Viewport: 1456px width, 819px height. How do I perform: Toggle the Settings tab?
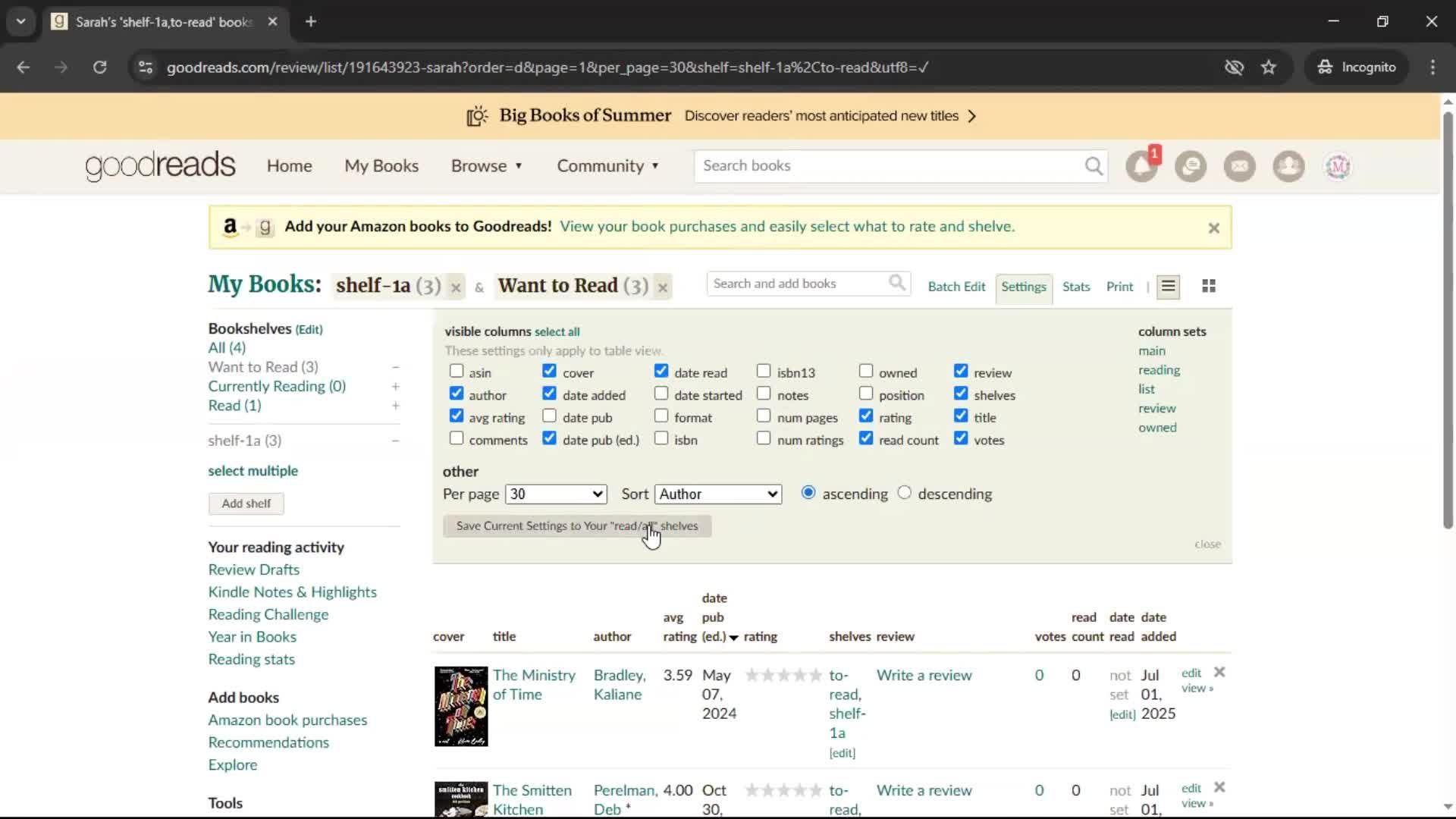pos(1024,287)
